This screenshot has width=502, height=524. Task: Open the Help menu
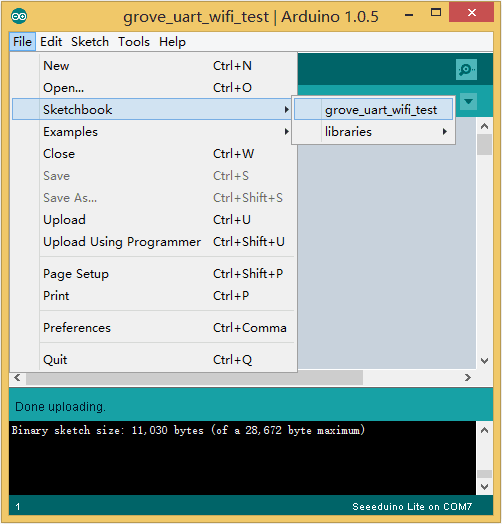(172, 42)
